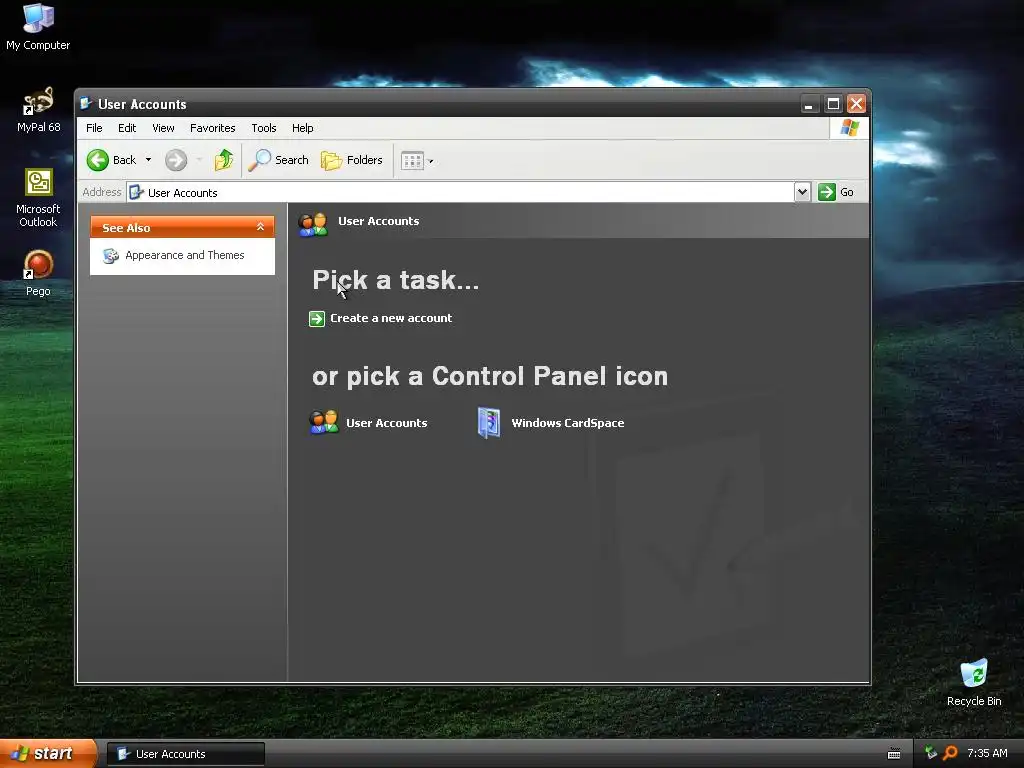This screenshot has width=1024, height=768.
Task: Toggle the Folders pane
Action: click(x=351, y=160)
